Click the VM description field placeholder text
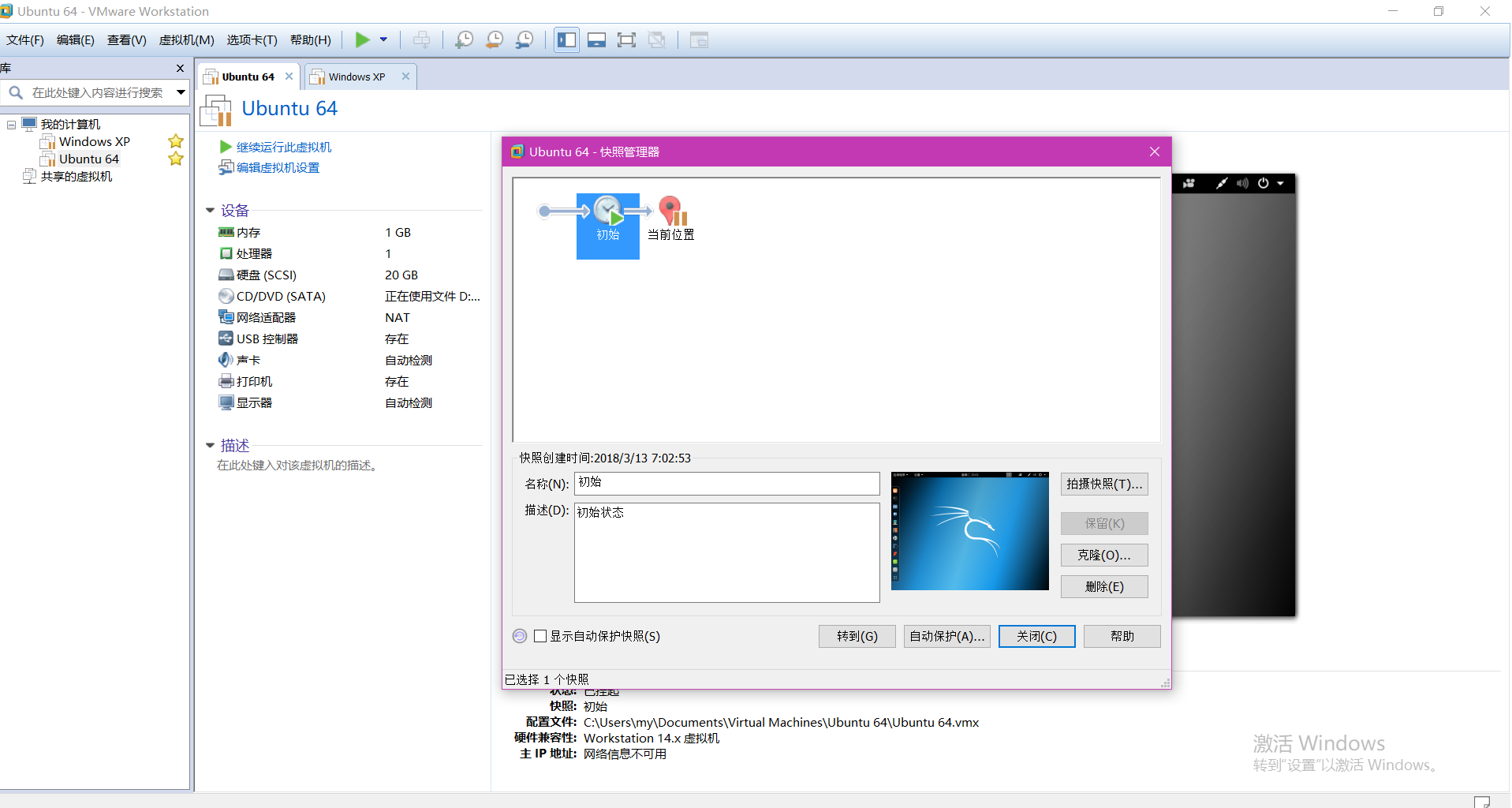The image size is (1512, 808). pyautogui.click(x=298, y=466)
